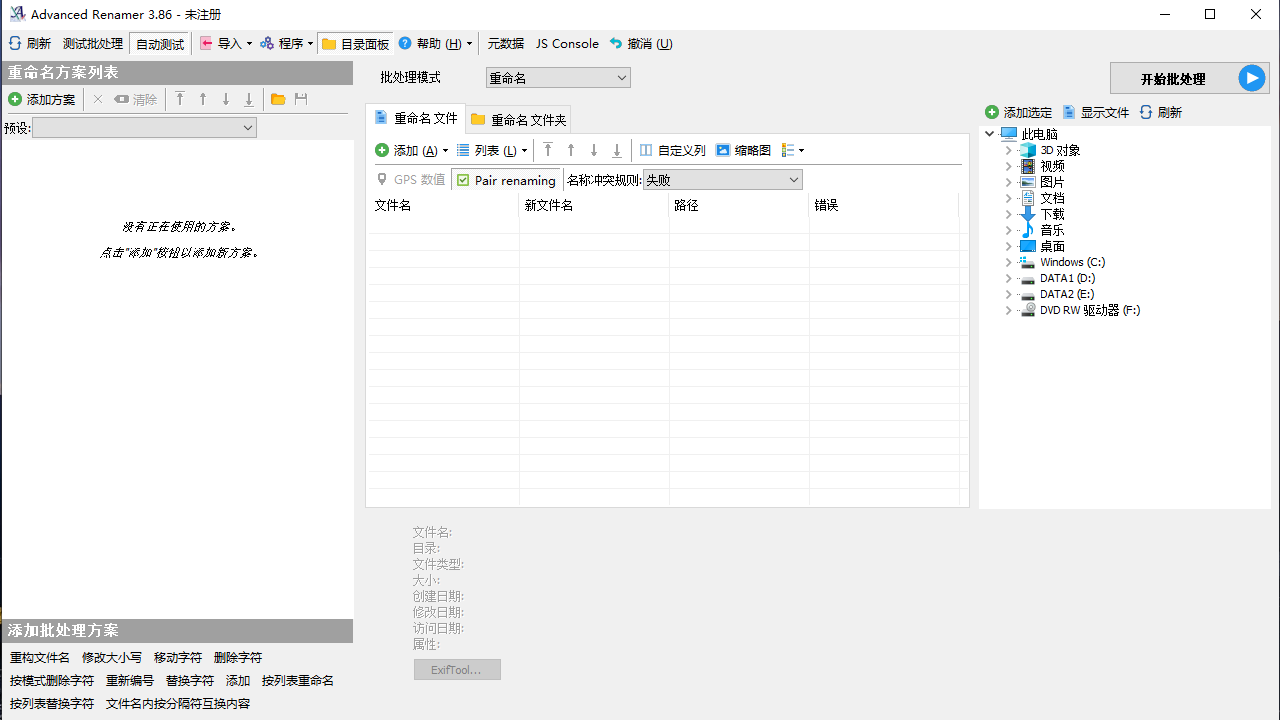
Task: Switch to the rename folders (重命名文件夹) tab
Action: (x=519, y=120)
